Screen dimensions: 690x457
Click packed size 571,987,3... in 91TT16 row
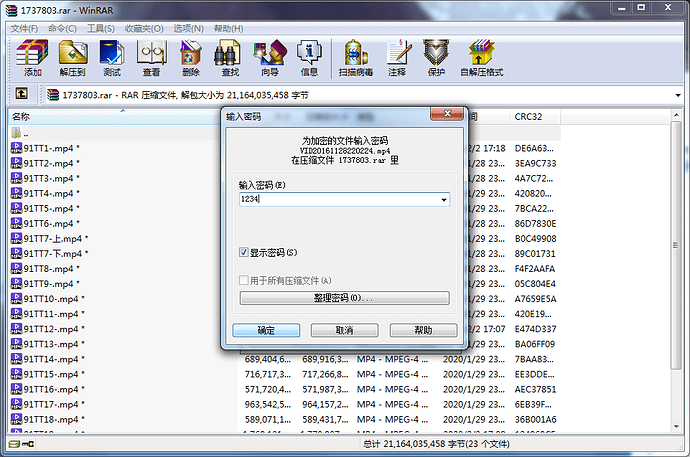point(325,389)
